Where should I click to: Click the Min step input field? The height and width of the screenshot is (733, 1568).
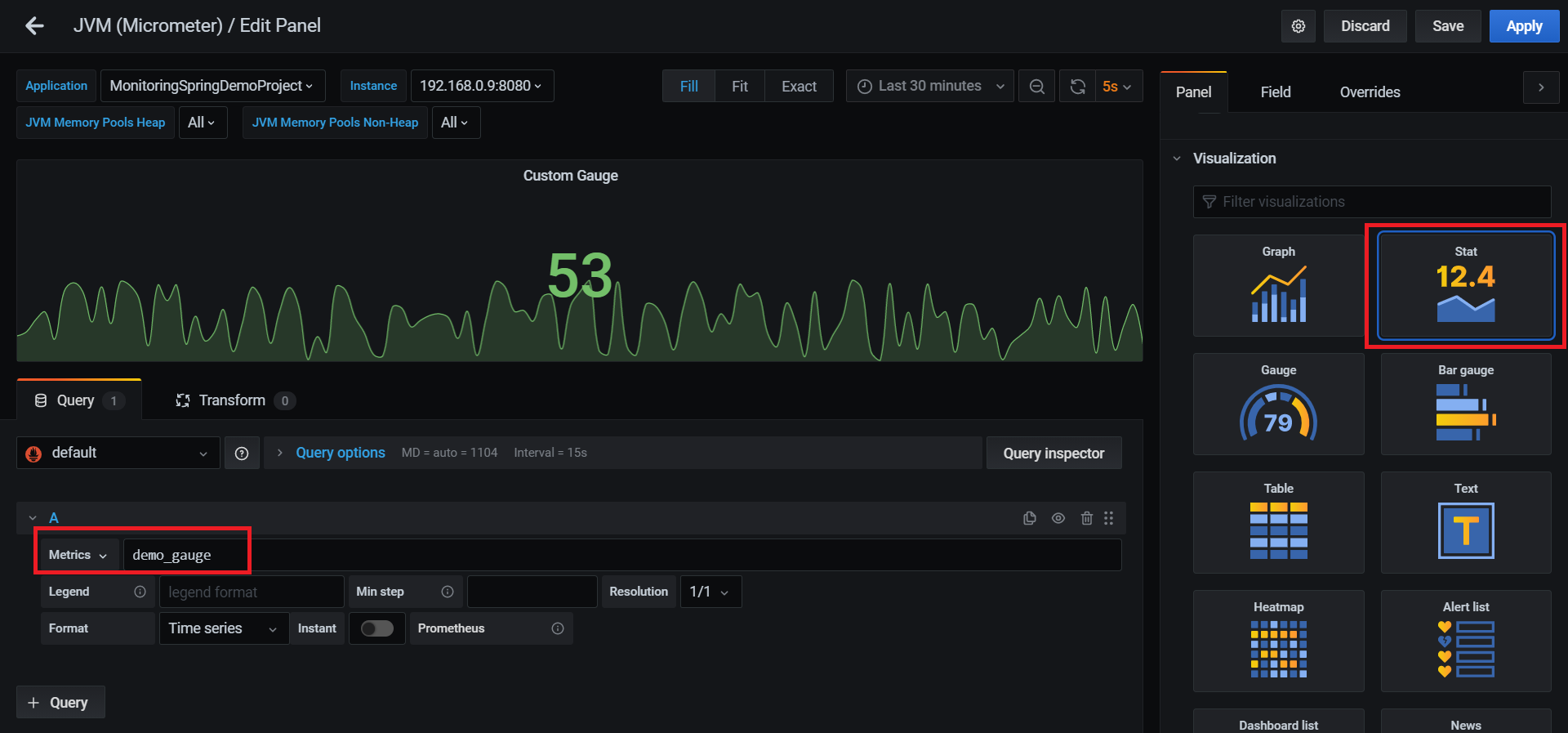[532, 592]
